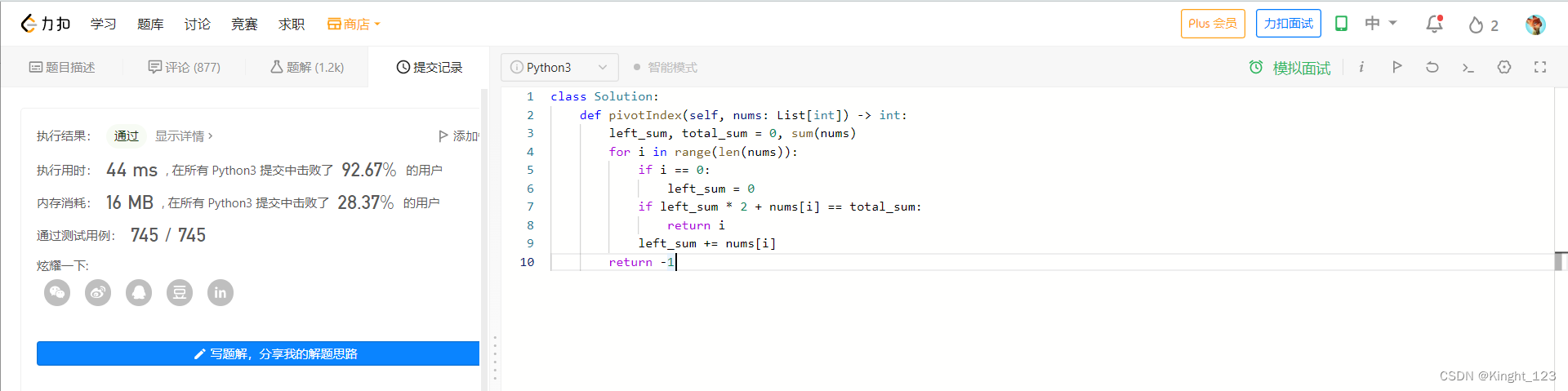Viewport: 1568px width, 391px height.
Task: Open the editor settings gear icon
Action: point(1503,67)
